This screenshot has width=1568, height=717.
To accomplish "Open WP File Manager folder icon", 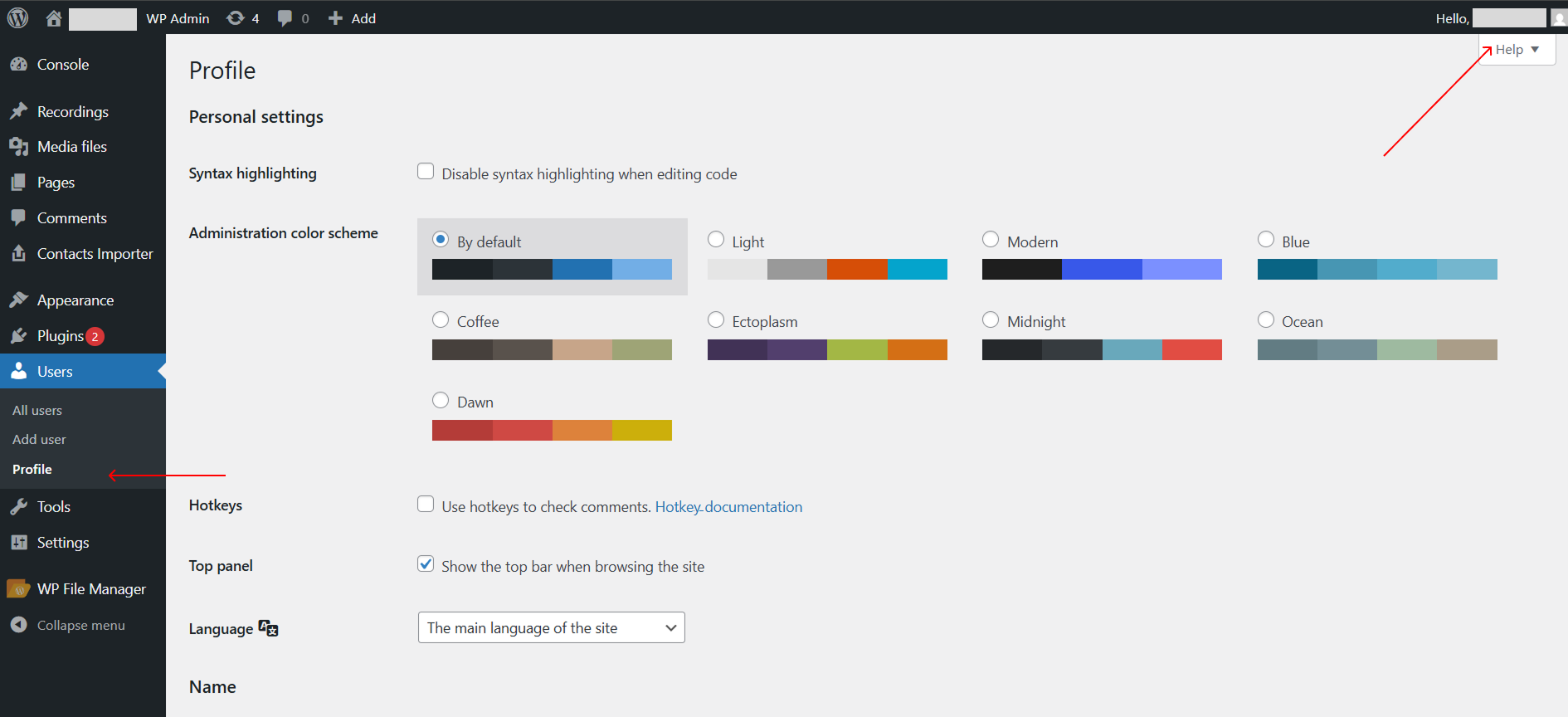I will click(x=18, y=589).
